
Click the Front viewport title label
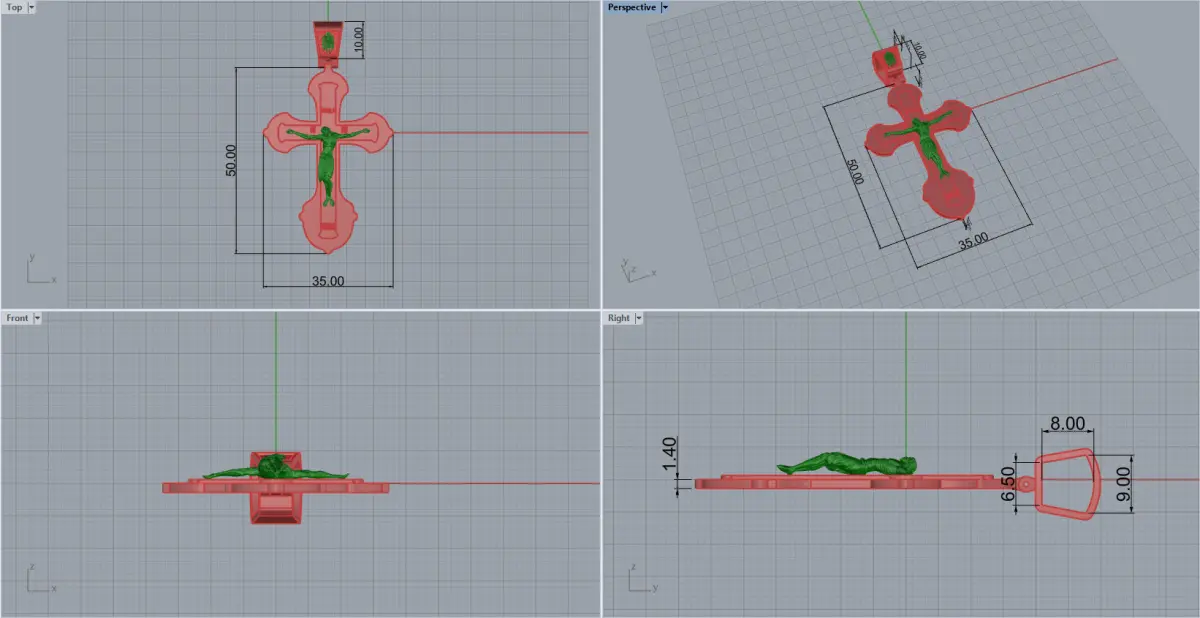[17, 318]
